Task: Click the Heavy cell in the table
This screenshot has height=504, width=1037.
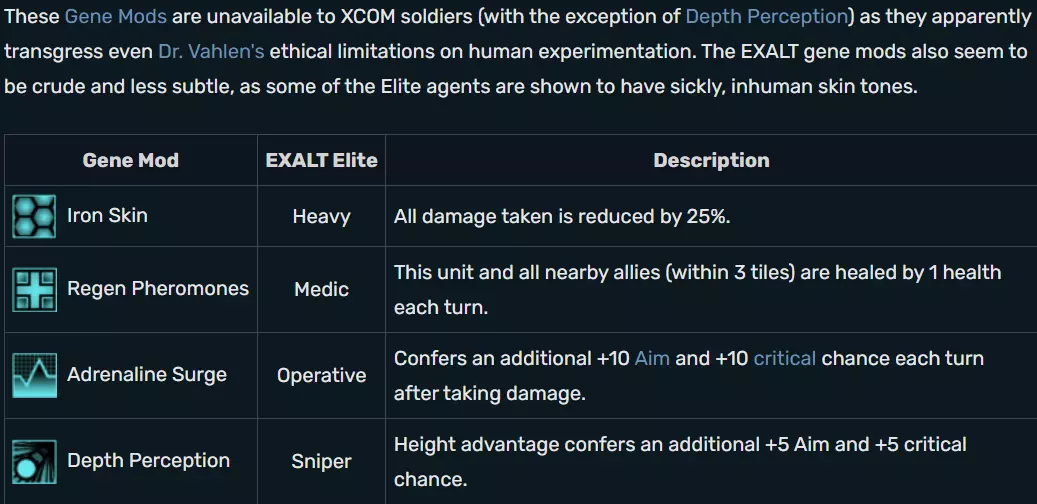Action: (x=321, y=216)
